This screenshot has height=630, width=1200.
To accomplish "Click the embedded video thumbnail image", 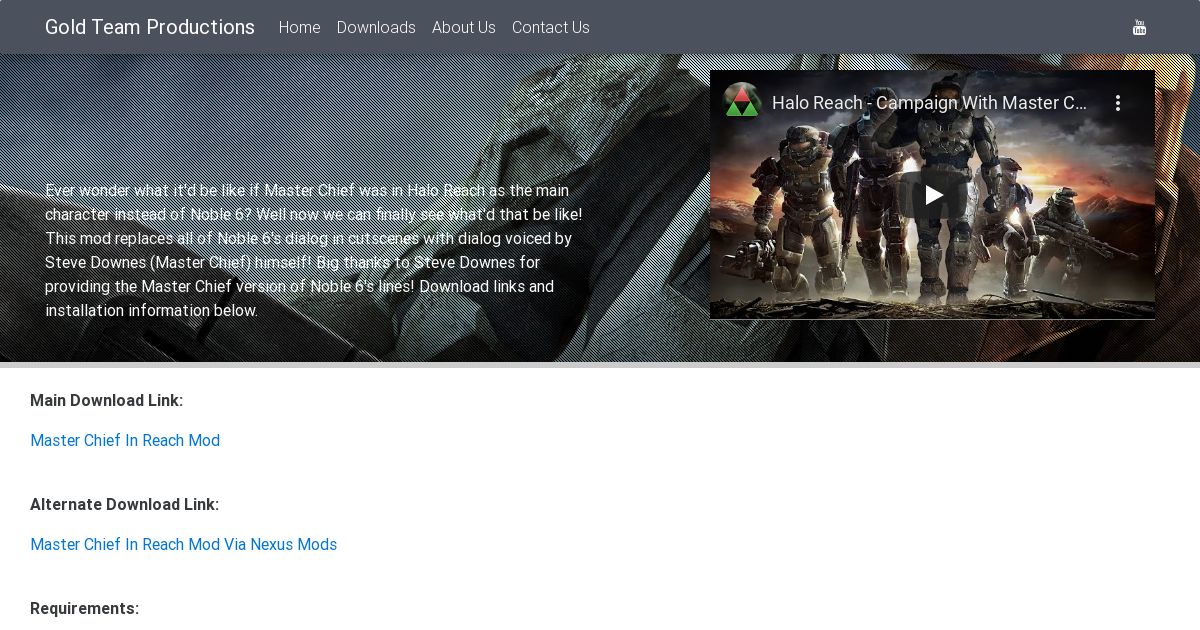I will (932, 194).
